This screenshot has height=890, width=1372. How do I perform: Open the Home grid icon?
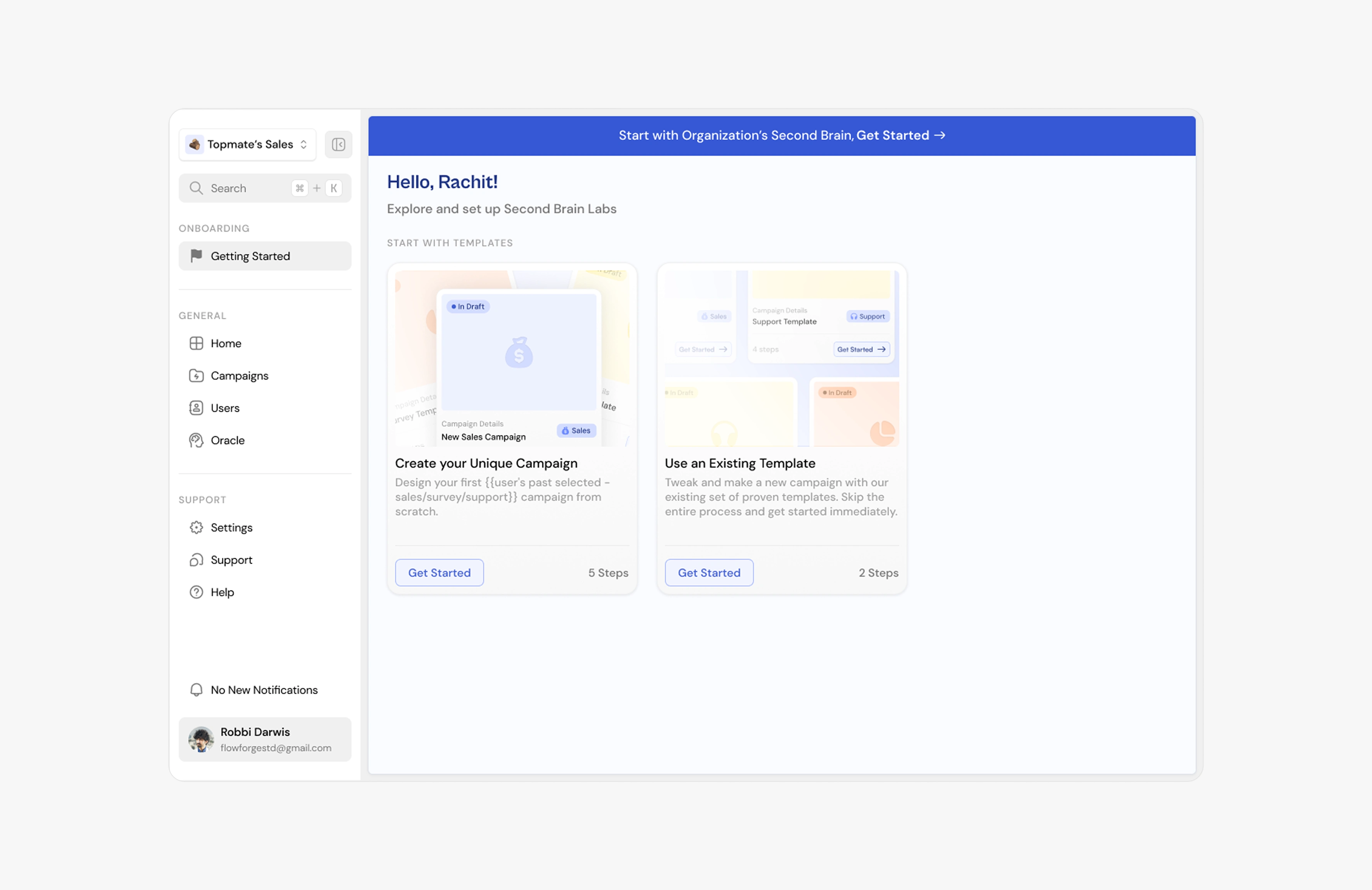(196, 343)
